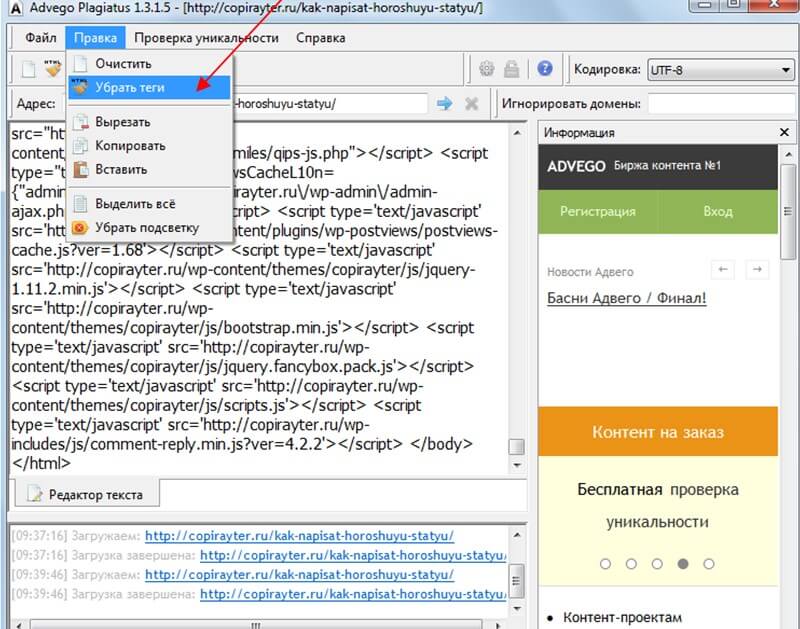Viewport: 800px width, 629px height.
Task: Select the first carousel dot
Action: pyautogui.click(x=605, y=564)
